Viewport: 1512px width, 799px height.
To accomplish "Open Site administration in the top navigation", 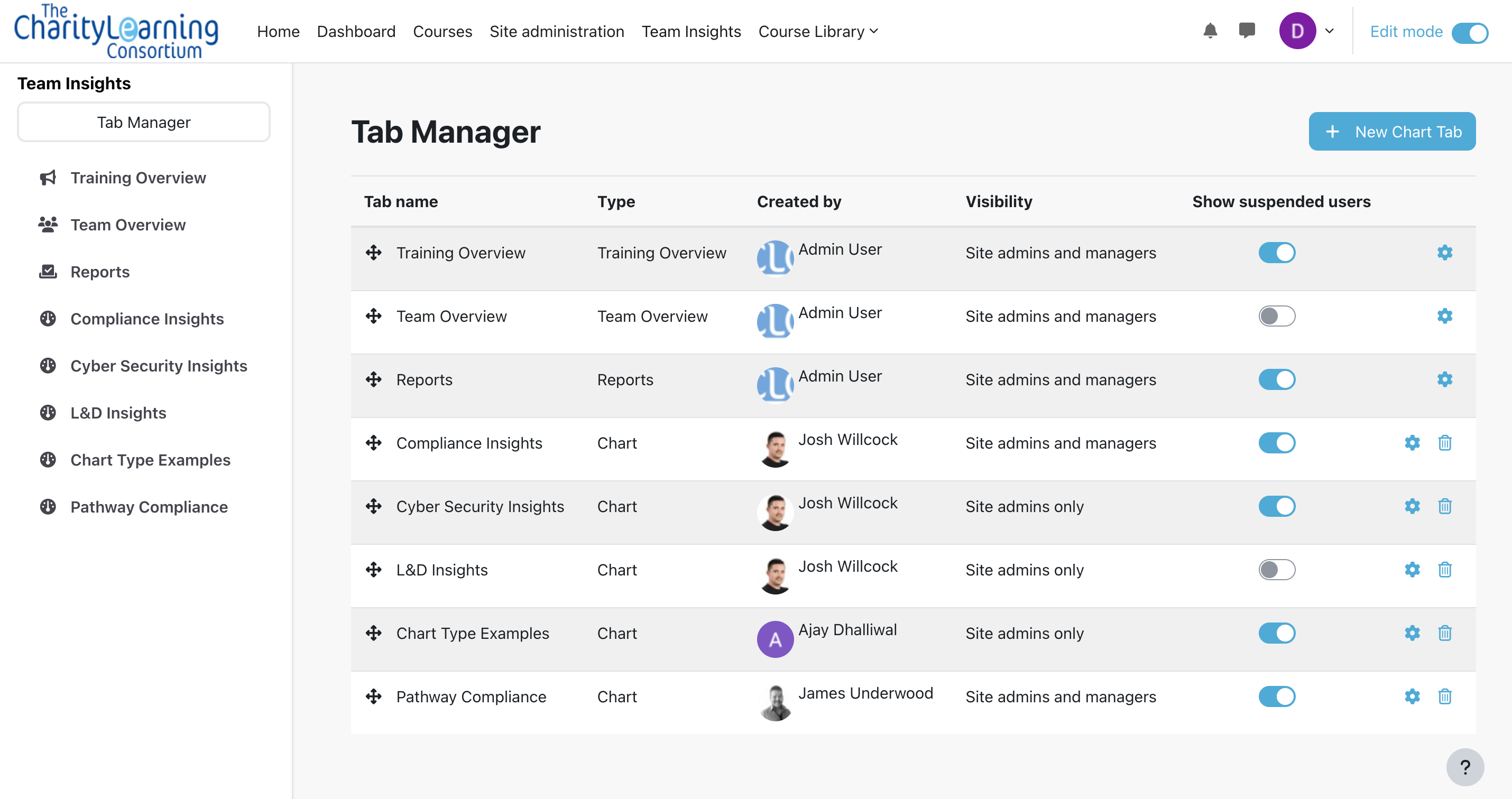I will (x=557, y=31).
